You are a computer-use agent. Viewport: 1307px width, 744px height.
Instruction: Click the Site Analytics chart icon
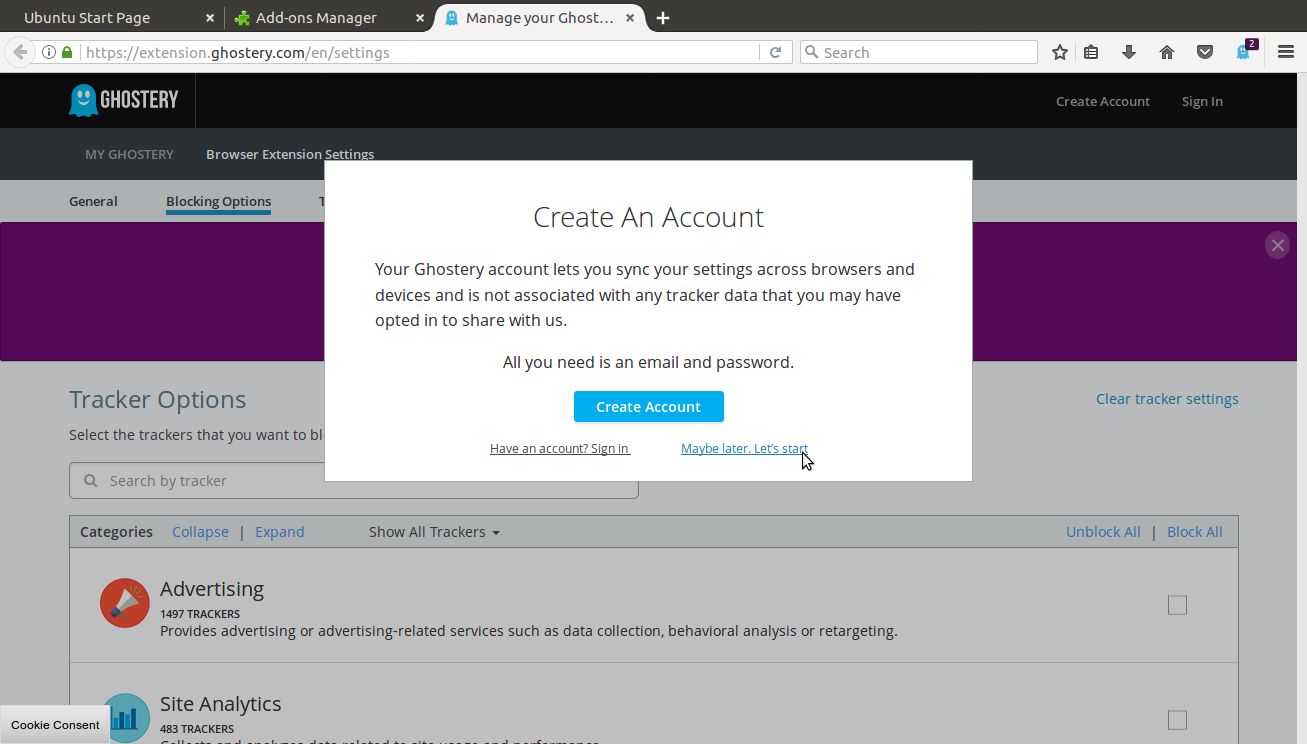pyautogui.click(x=125, y=719)
